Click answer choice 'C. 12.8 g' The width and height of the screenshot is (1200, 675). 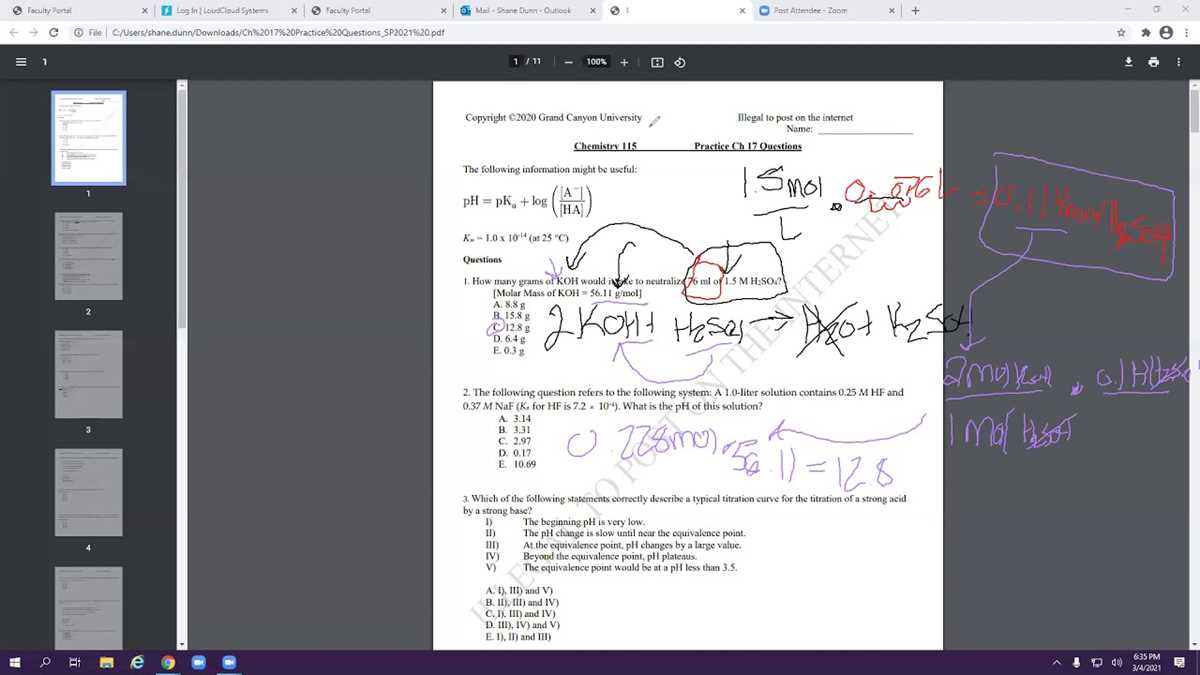coord(511,326)
